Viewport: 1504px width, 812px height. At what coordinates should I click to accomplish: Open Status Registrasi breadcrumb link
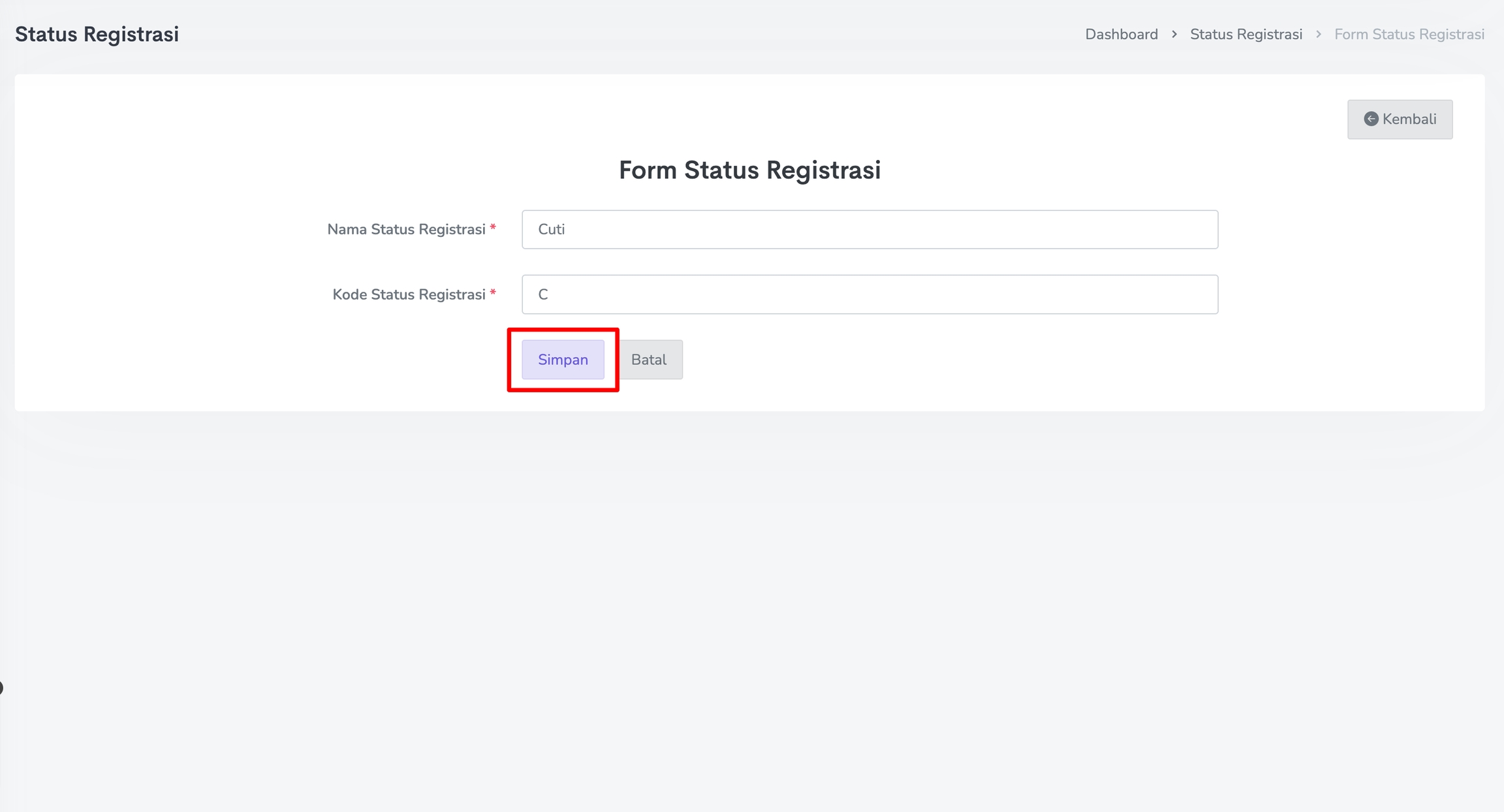click(1245, 34)
